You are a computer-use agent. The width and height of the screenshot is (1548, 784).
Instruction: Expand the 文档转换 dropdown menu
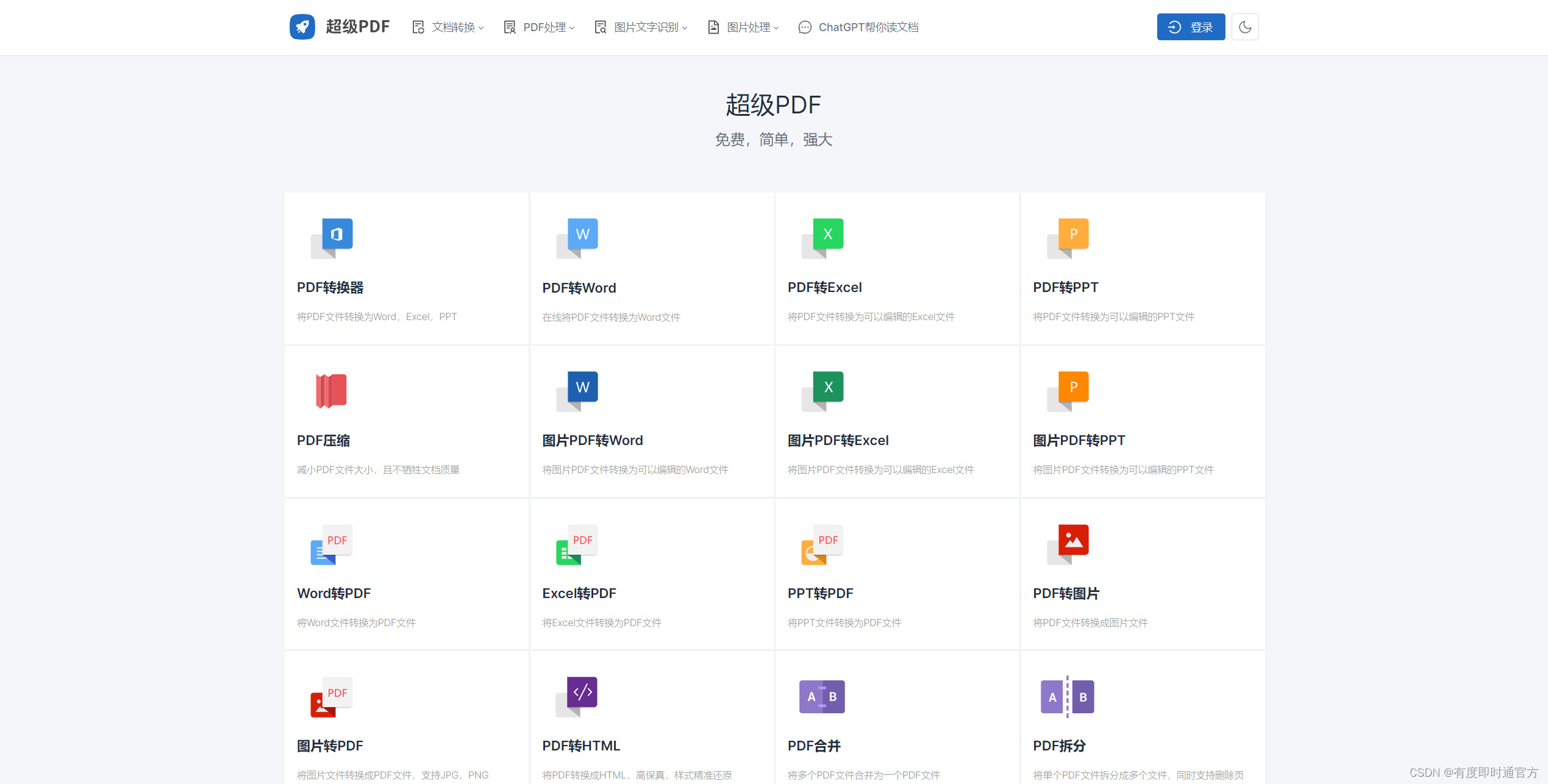click(x=448, y=27)
